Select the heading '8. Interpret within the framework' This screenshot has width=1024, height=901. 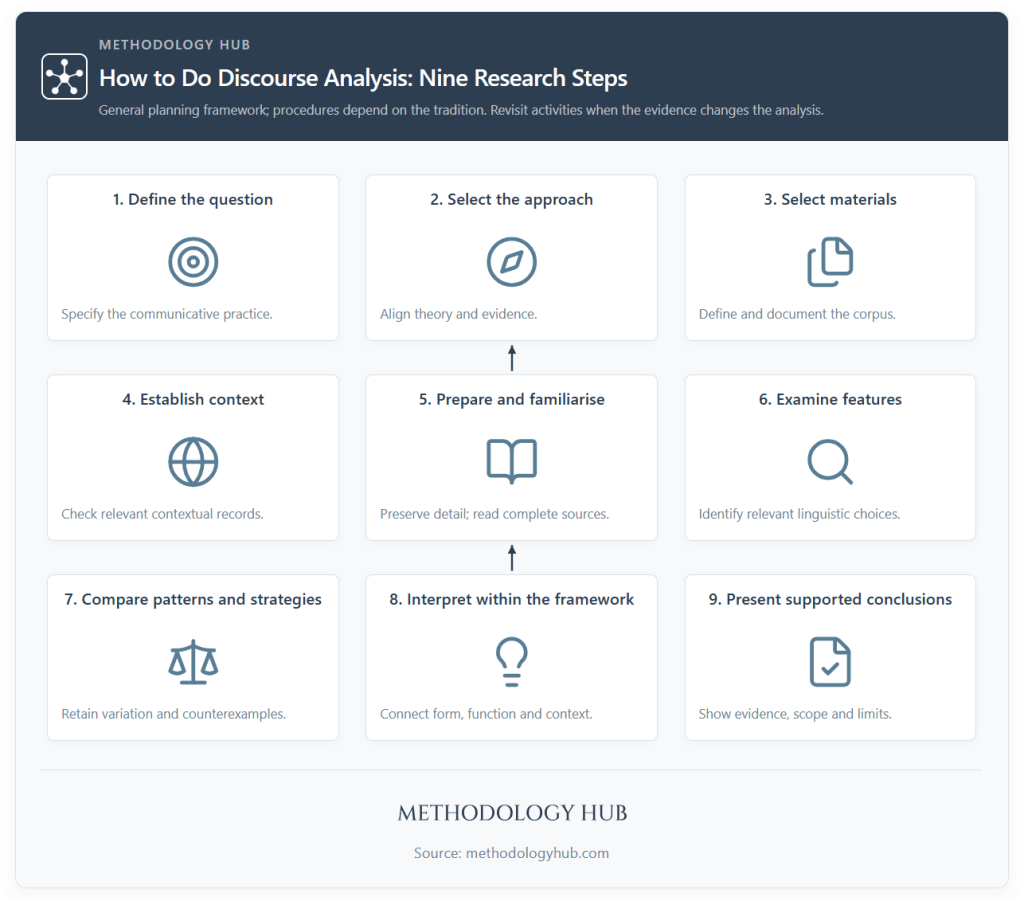point(511,599)
